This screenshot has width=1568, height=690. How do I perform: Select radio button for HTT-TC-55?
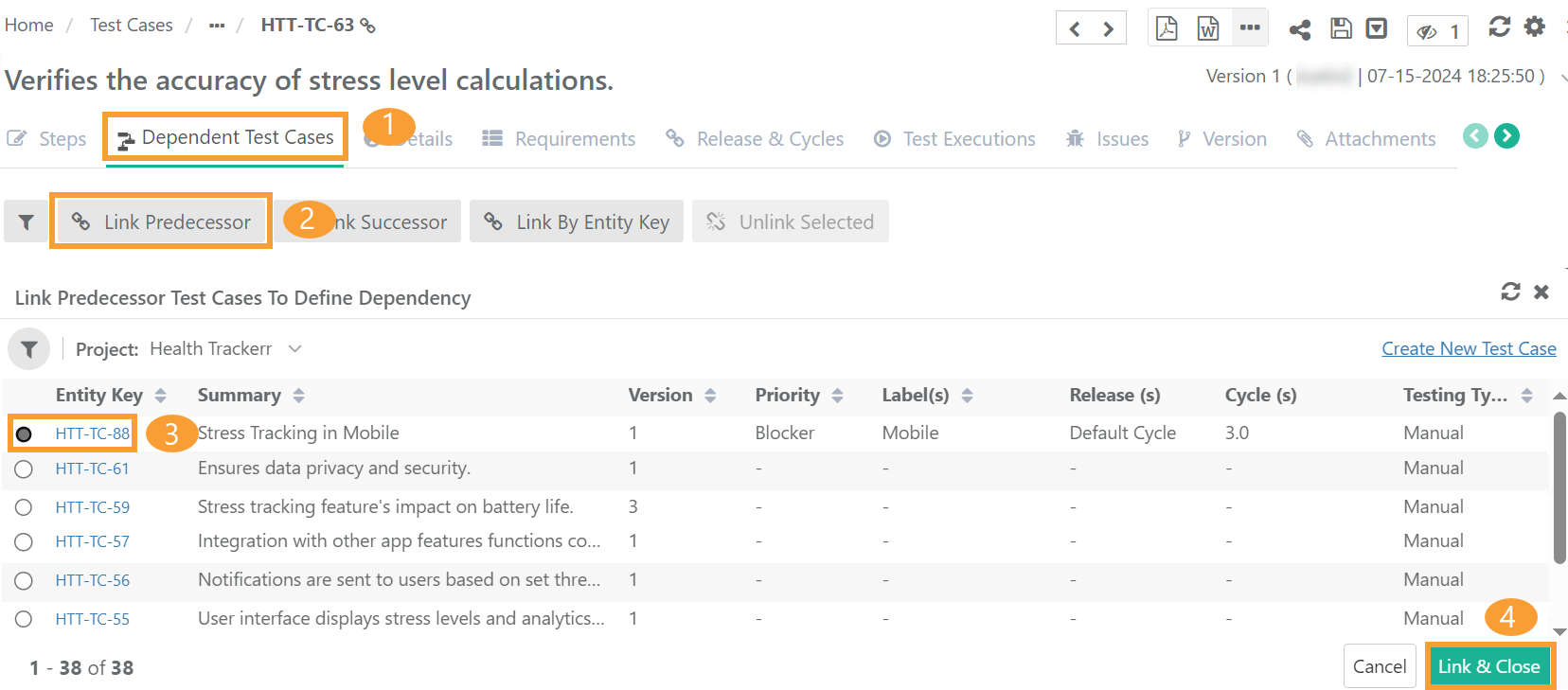tap(24, 619)
